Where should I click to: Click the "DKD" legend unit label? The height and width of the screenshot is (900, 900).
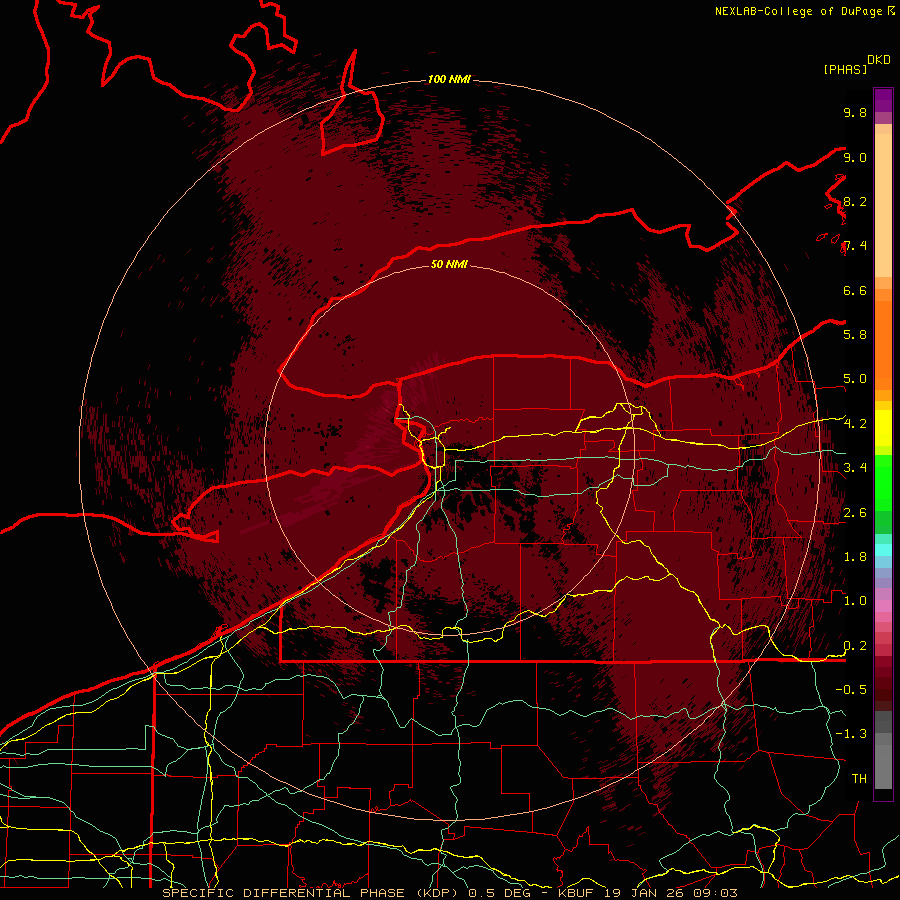[879, 60]
